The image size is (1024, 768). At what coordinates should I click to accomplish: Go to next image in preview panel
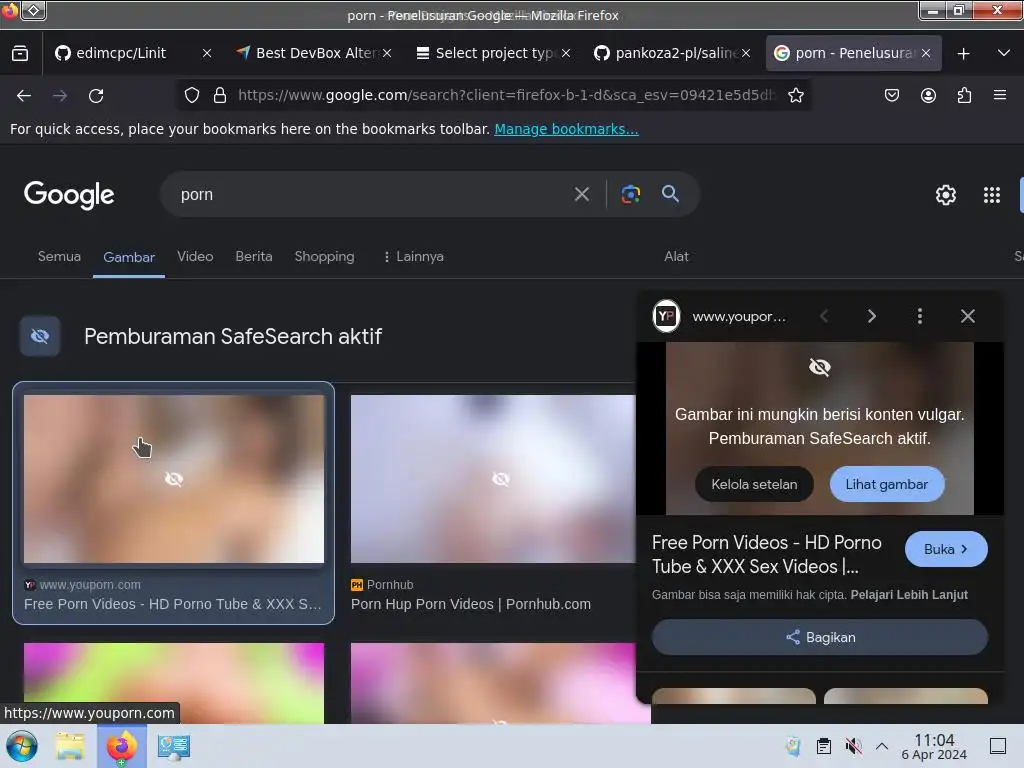[872, 317]
